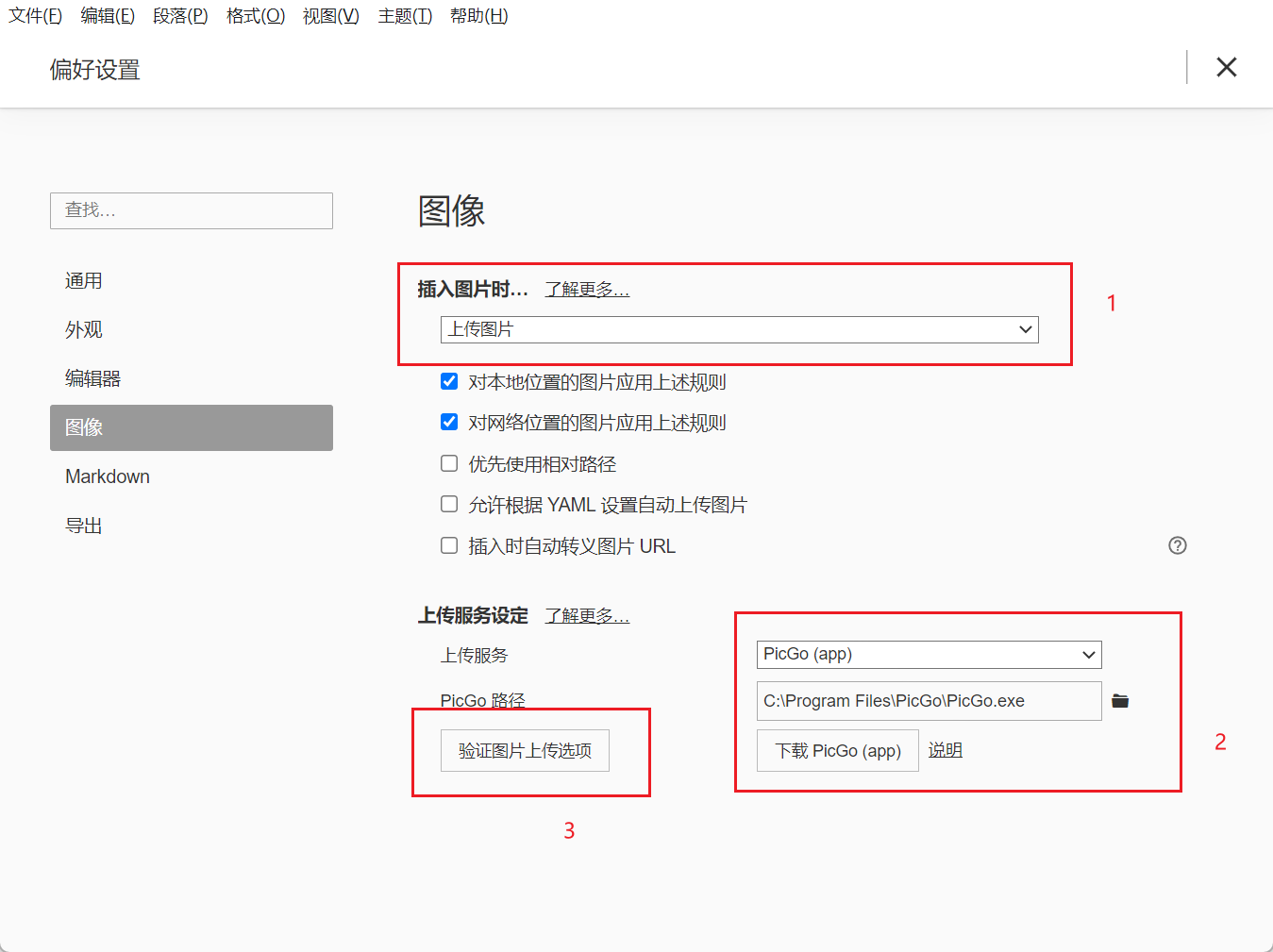Click the folder icon to browse PicGo path
Viewport: 1273px width, 952px height.
pyautogui.click(x=1120, y=701)
